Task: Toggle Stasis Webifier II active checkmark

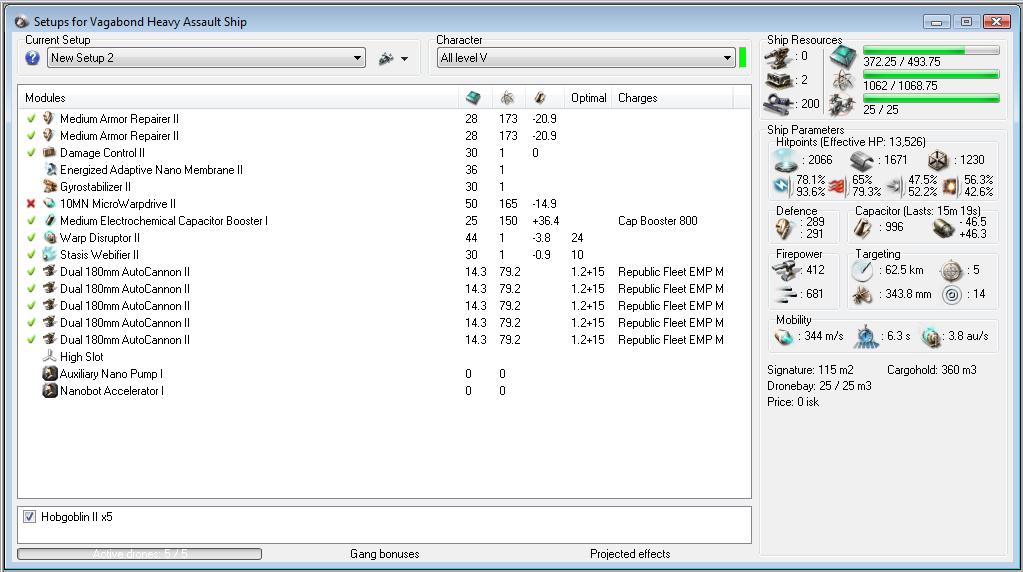Action: coord(31,254)
